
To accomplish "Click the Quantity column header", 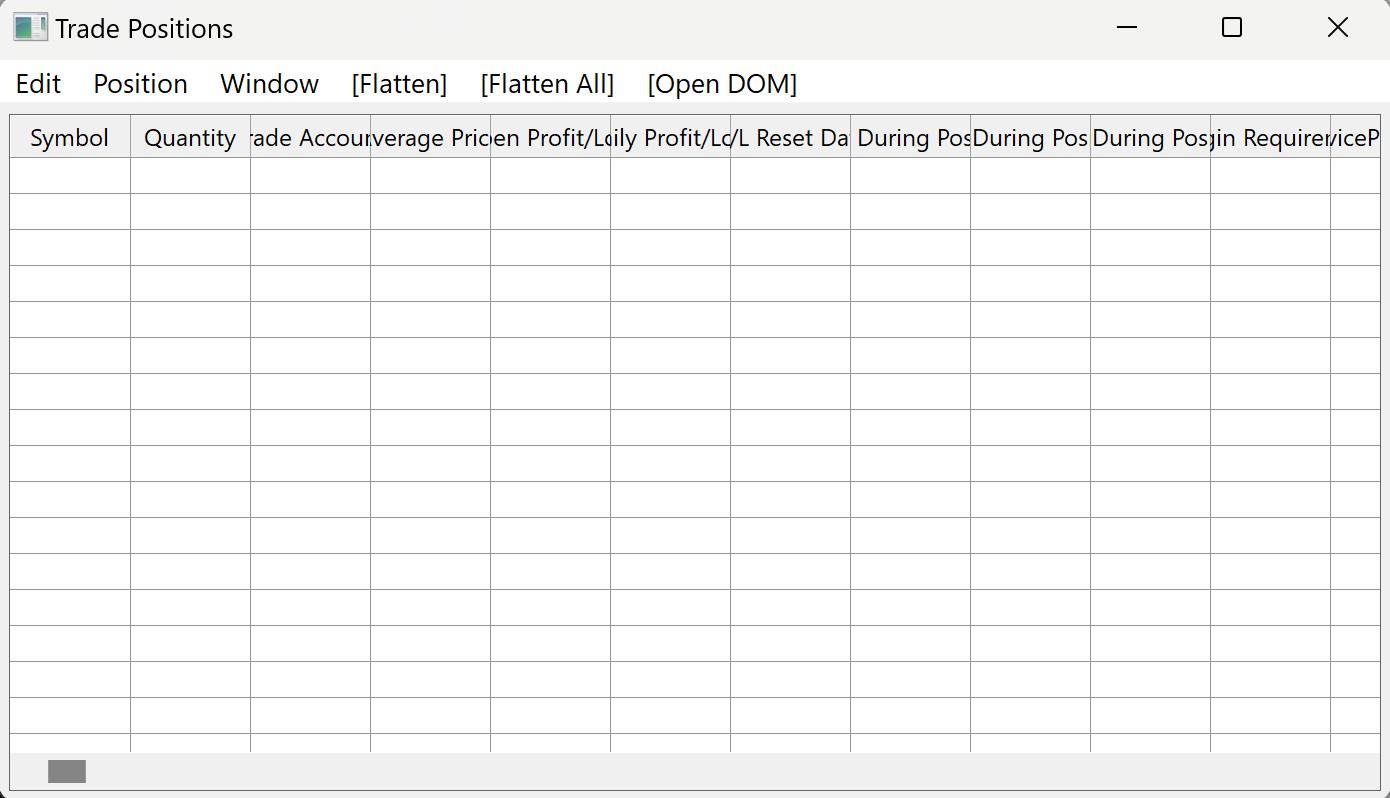I will pyautogui.click(x=190, y=138).
